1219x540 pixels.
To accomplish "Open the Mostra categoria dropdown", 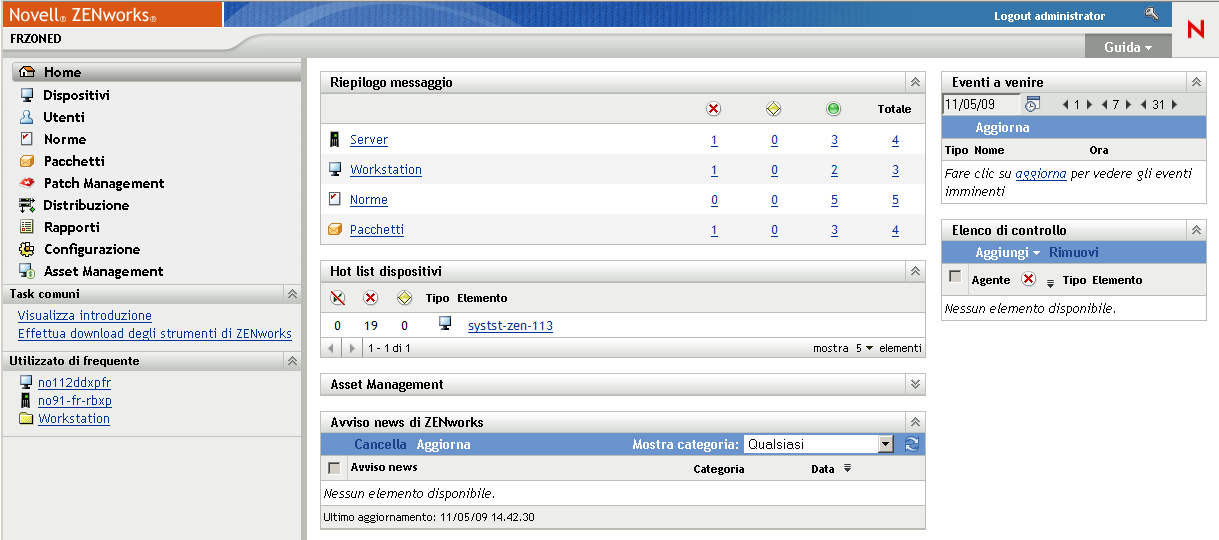I will 818,445.
